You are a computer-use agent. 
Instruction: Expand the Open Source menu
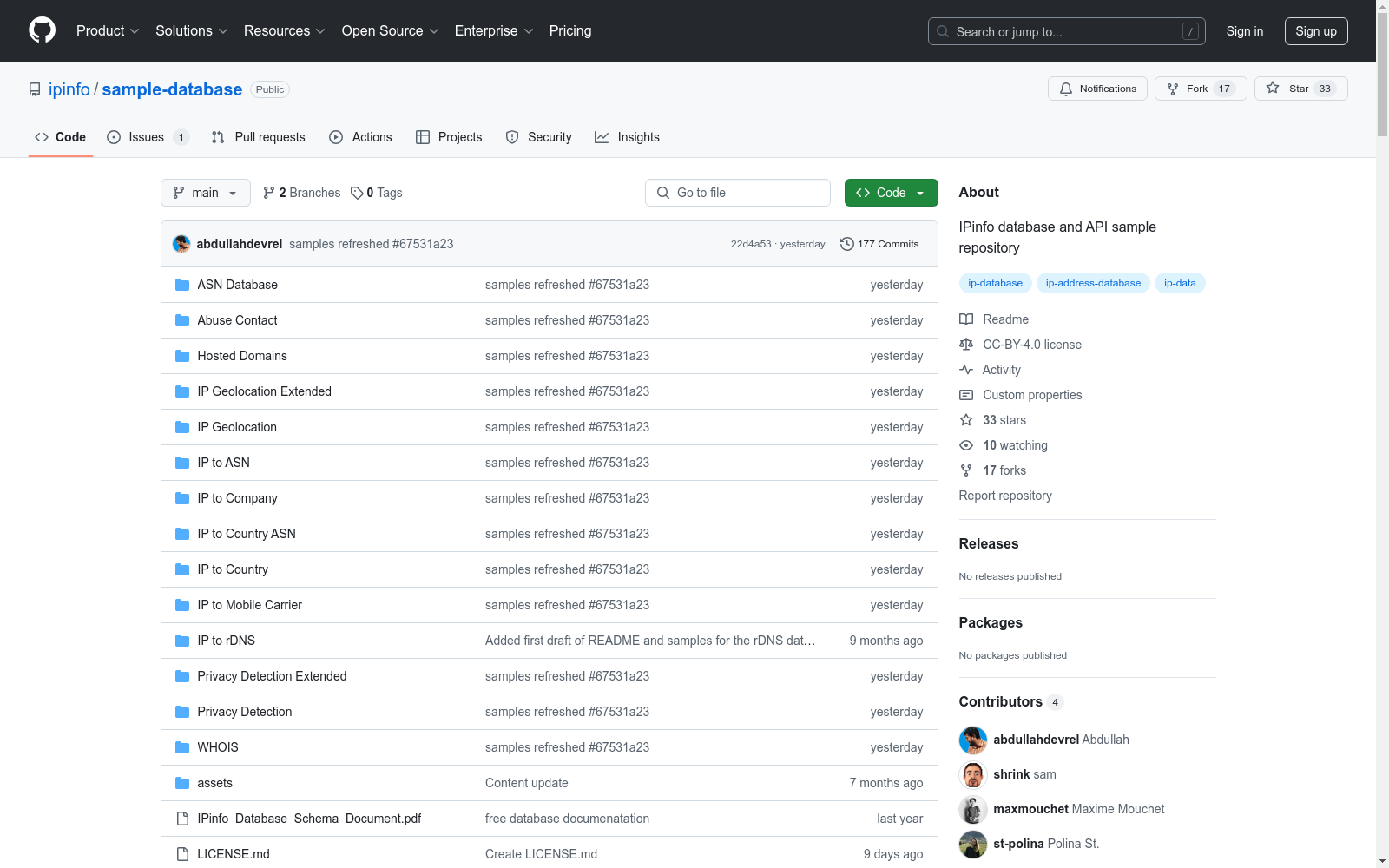pyautogui.click(x=391, y=31)
